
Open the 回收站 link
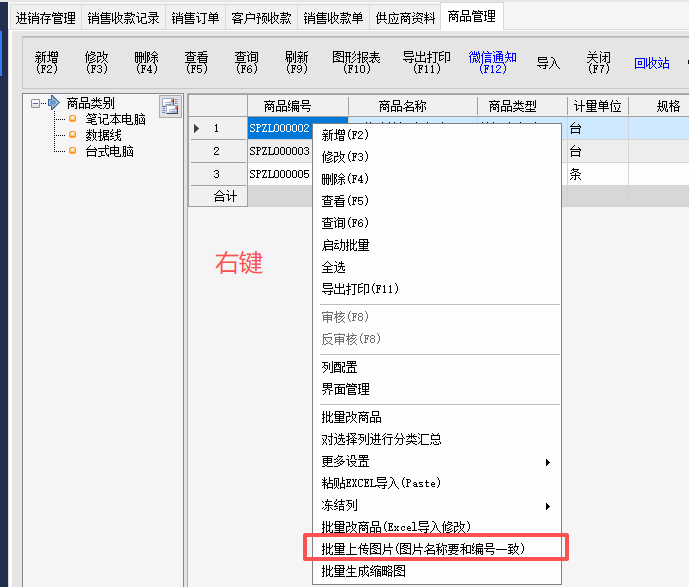tap(652, 63)
